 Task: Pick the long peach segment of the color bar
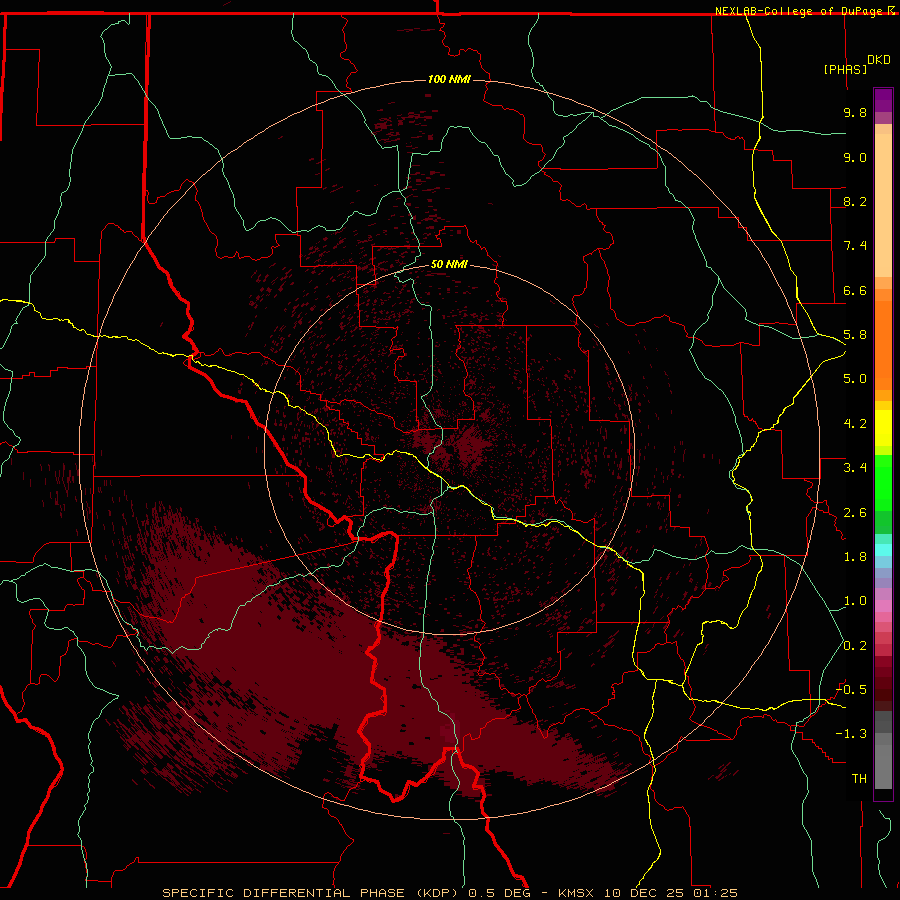point(883,205)
